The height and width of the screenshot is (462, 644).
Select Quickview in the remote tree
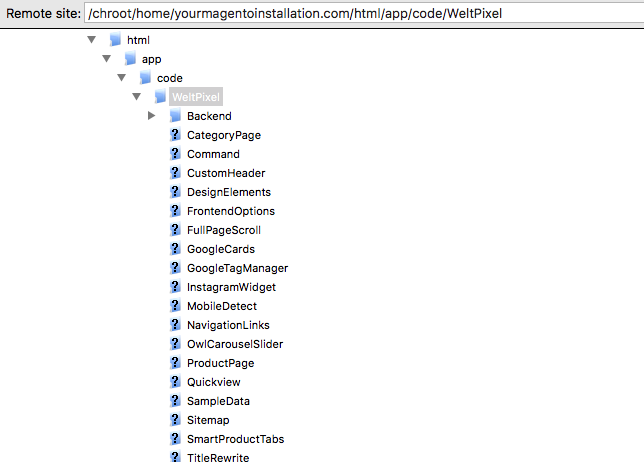(214, 382)
